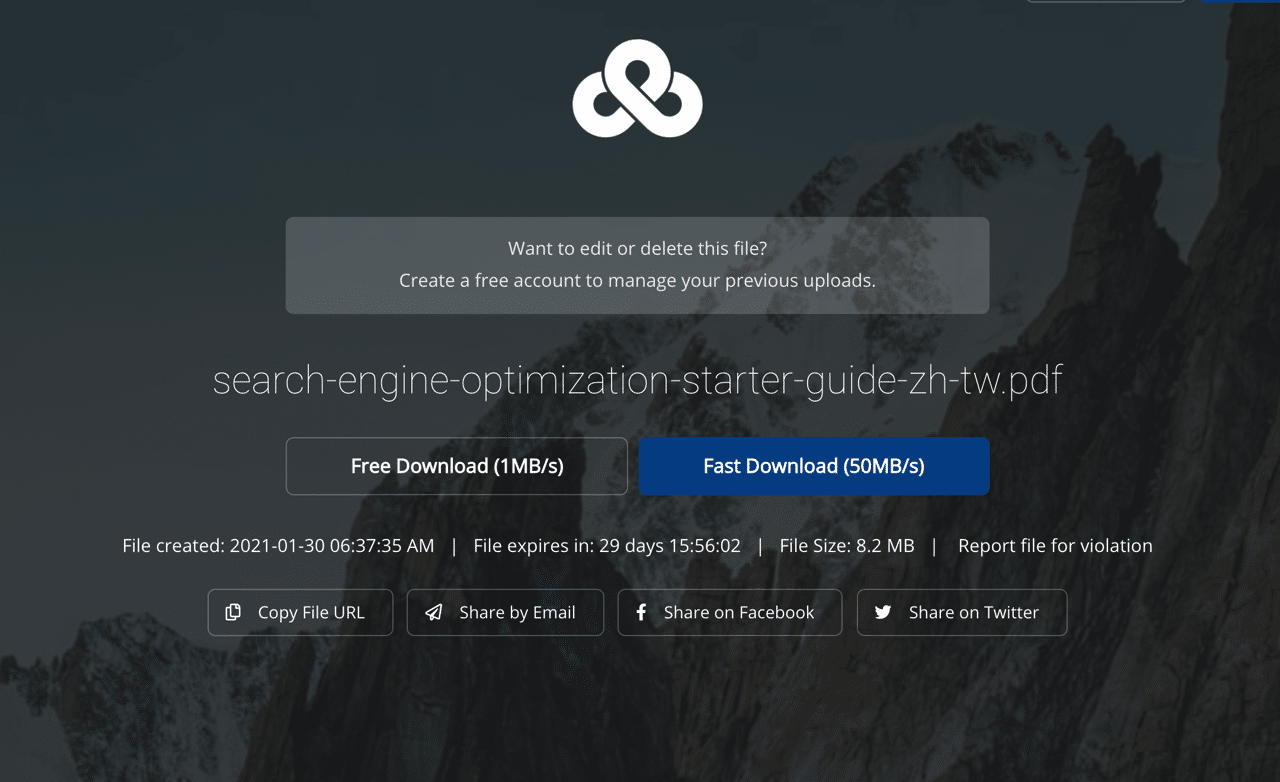Share the file by Email
This screenshot has height=782, width=1280.
pyautogui.click(x=505, y=611)
